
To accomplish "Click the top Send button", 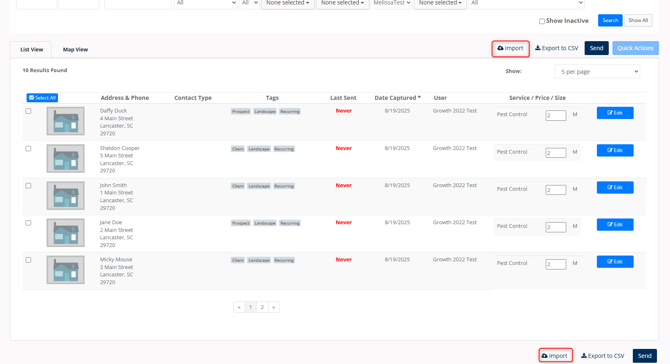I will (596, 48).
